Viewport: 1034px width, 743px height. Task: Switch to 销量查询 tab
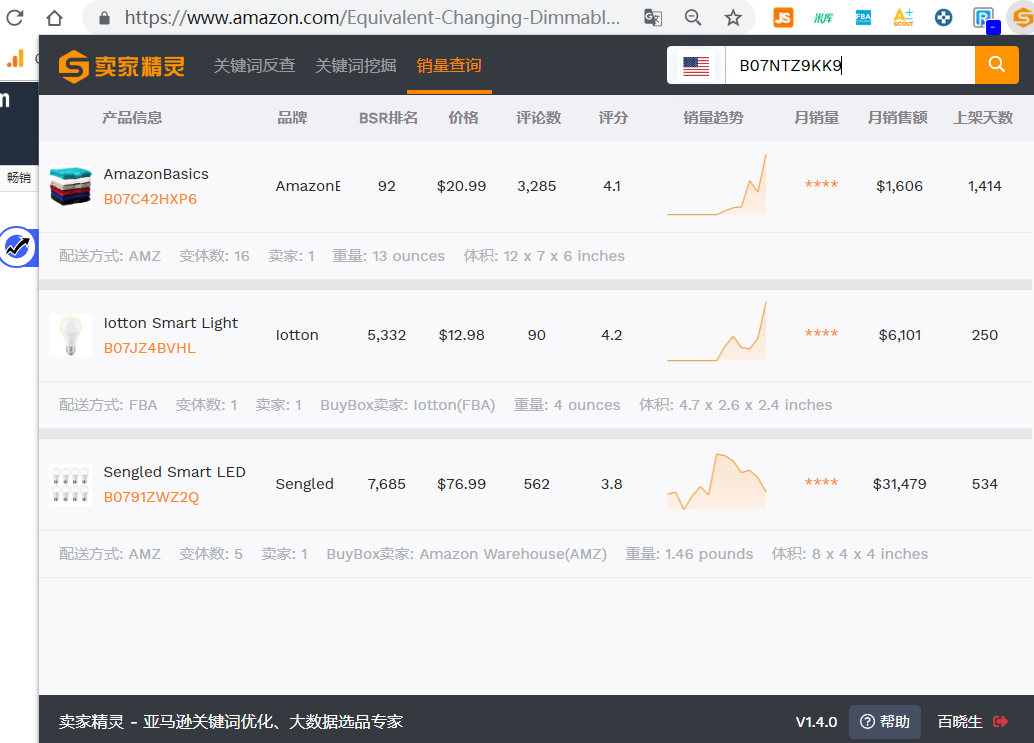click(x=449, y=65)
